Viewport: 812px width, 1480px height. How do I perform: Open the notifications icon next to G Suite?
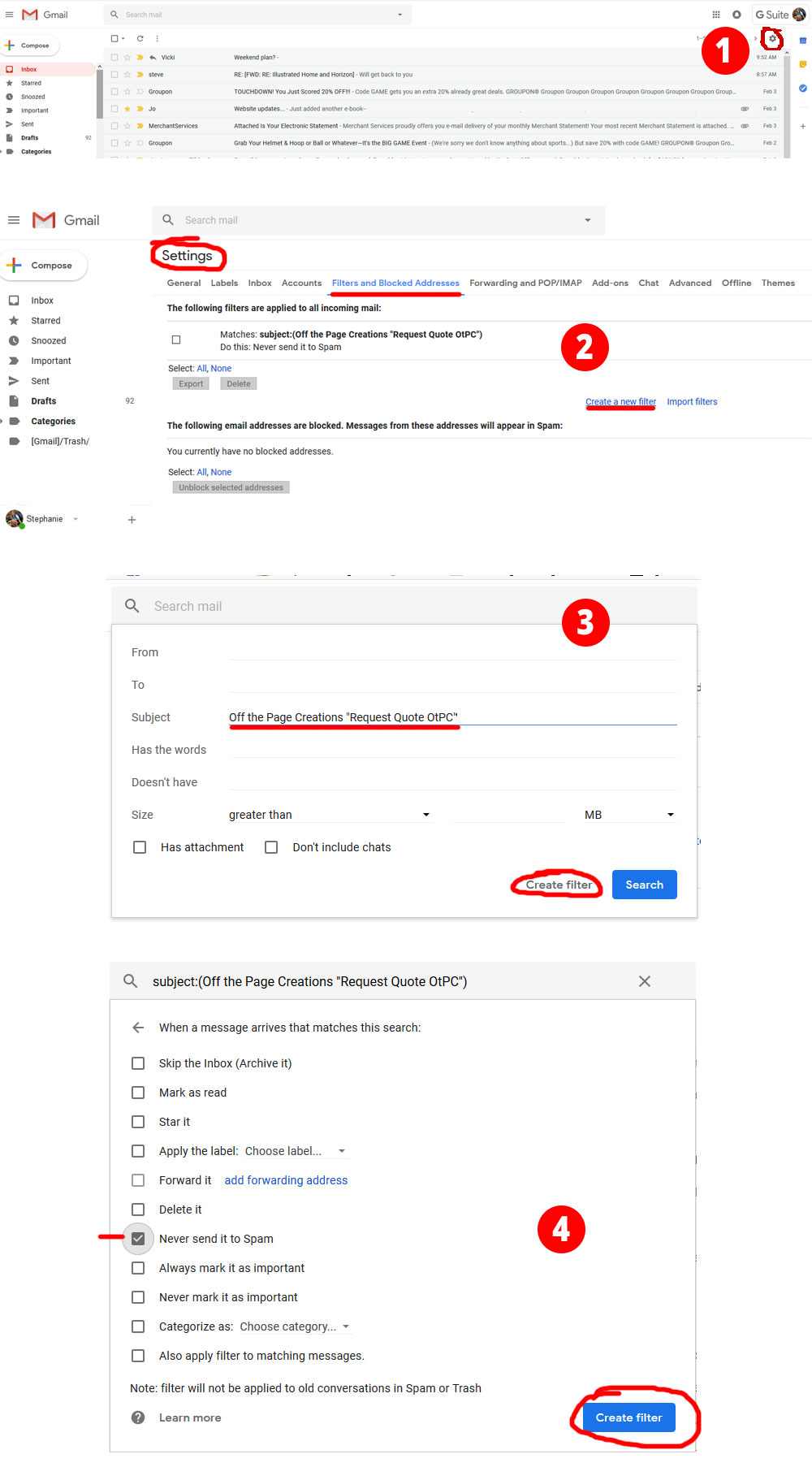736,15
